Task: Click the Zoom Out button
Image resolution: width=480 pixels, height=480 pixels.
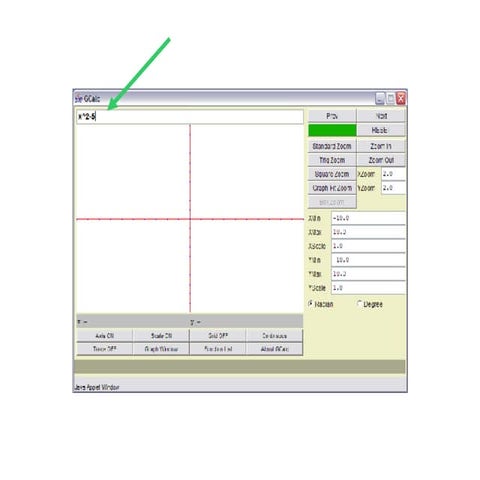Action: click(381, 160)
